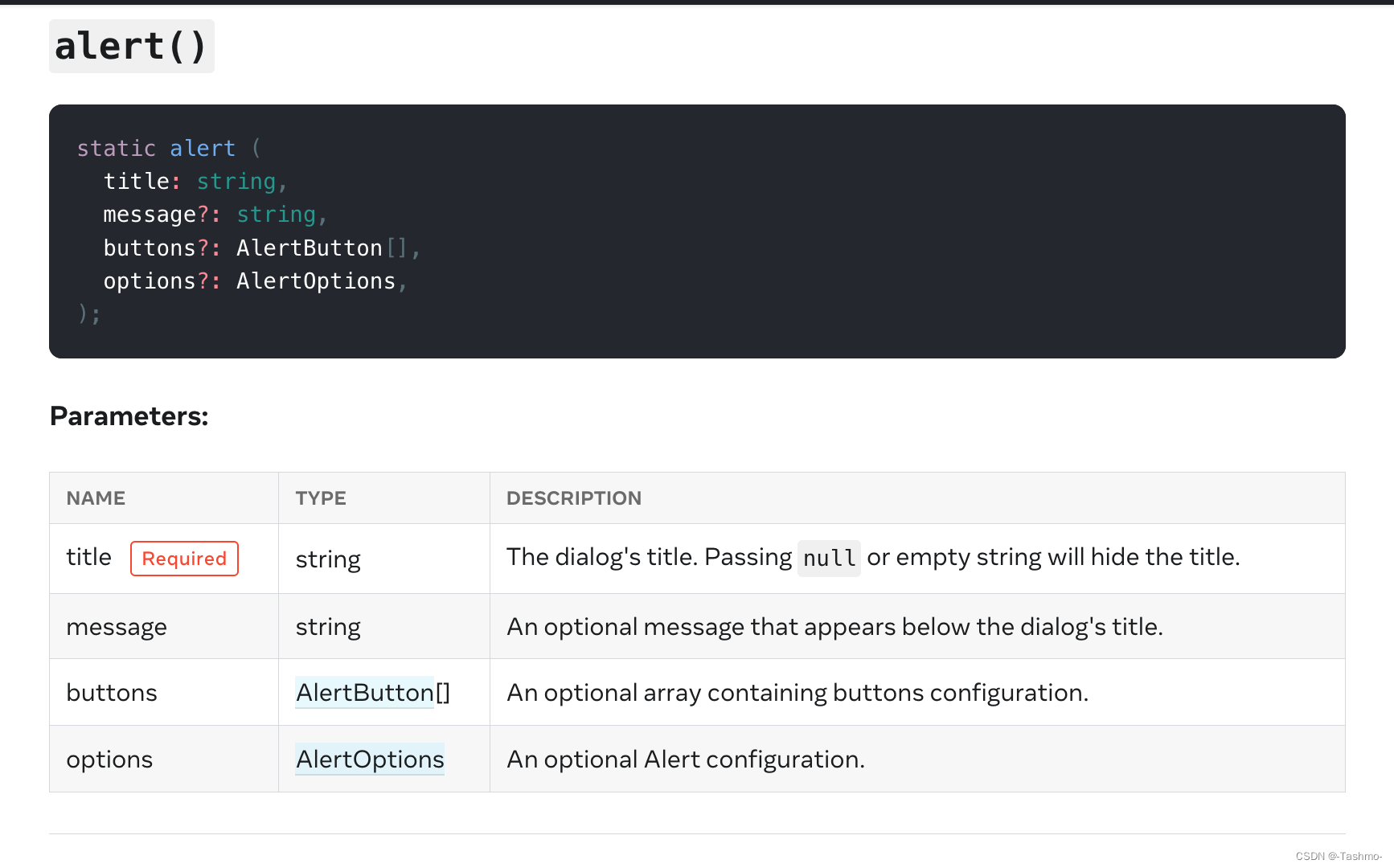Viewport: 1394px width, 868px height.
Task: Click the alert function name in code block
Action: (203, 148)
